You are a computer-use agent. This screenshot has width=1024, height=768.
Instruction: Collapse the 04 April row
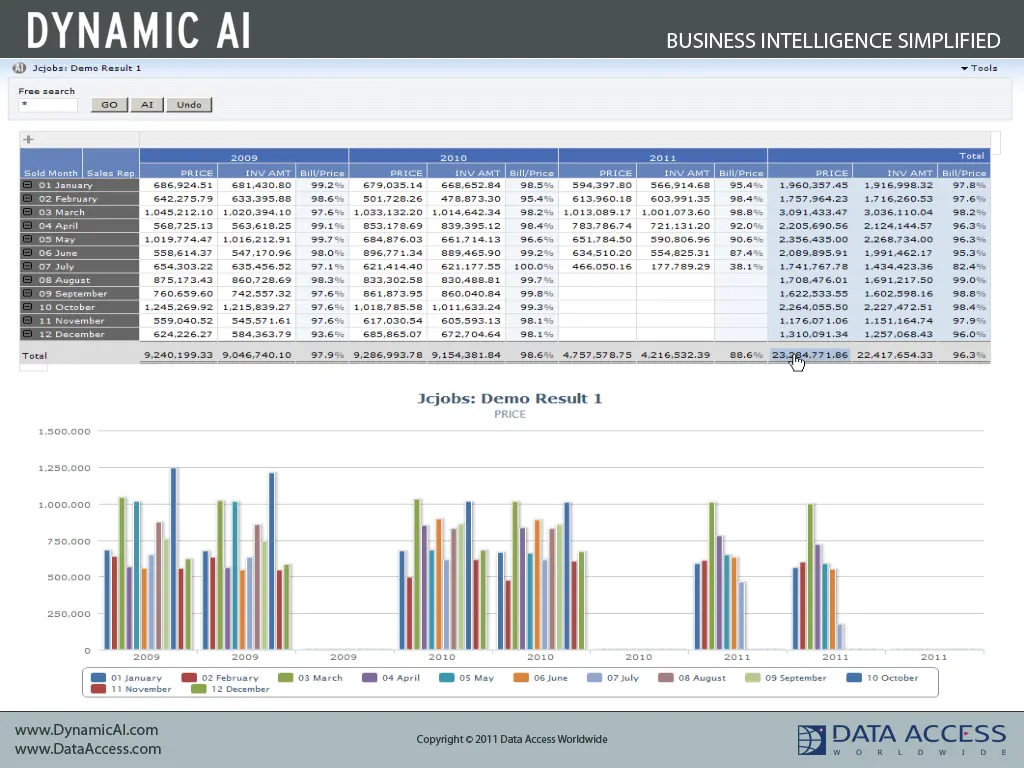point(27,225)
